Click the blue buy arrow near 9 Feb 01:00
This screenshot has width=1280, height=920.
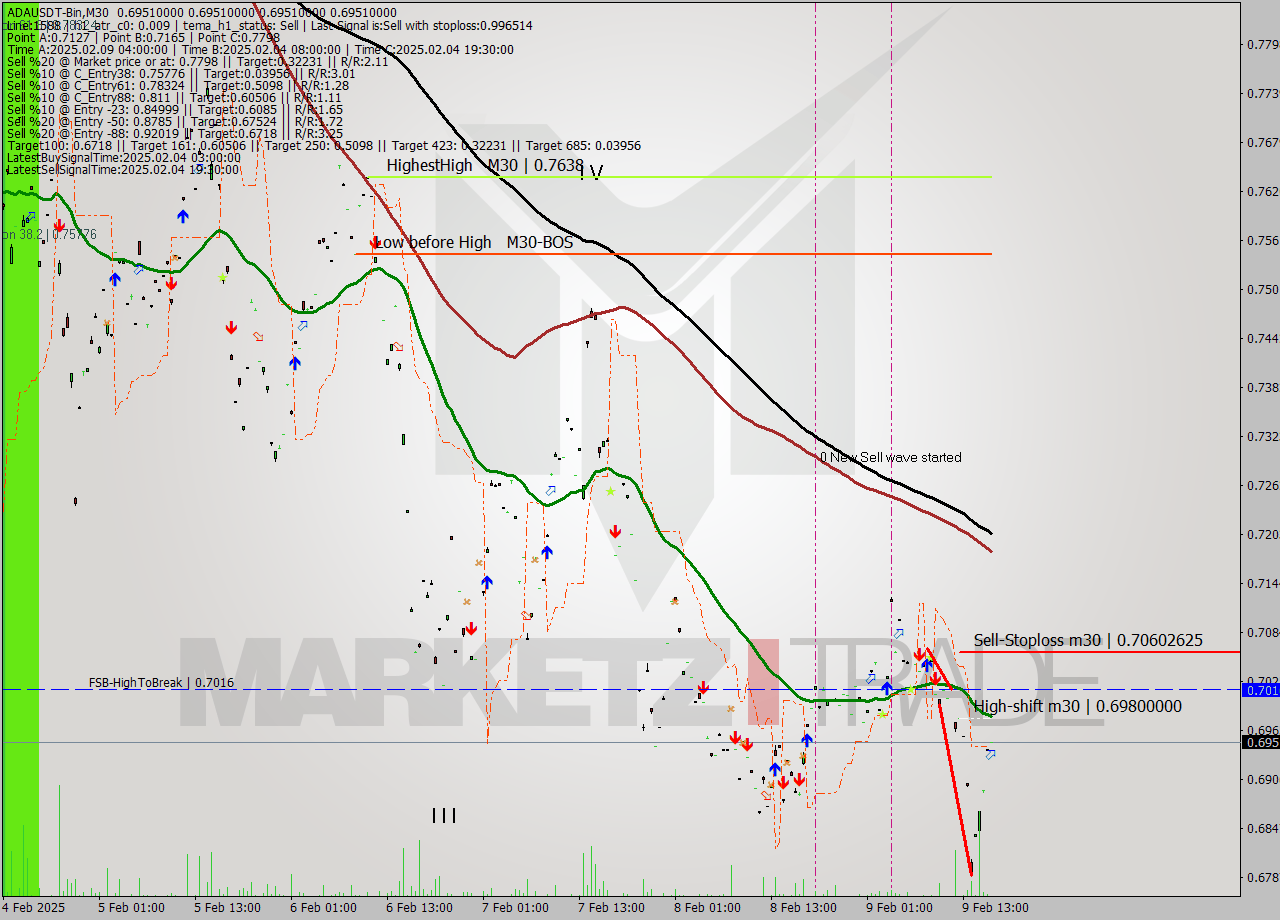887,687
